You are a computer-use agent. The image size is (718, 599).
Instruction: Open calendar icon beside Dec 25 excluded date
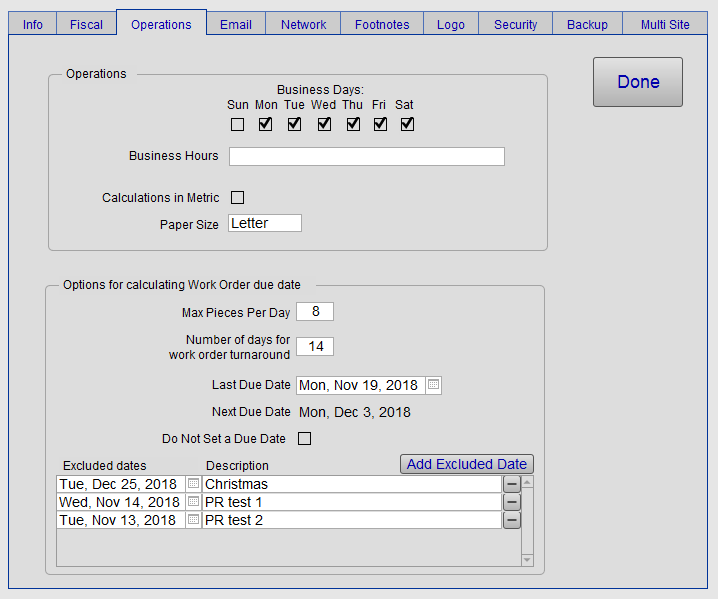click(x=194, y=484)
